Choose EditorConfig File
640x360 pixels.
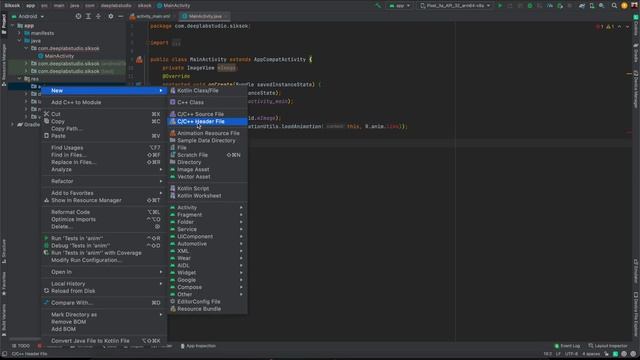coord(207,302)
